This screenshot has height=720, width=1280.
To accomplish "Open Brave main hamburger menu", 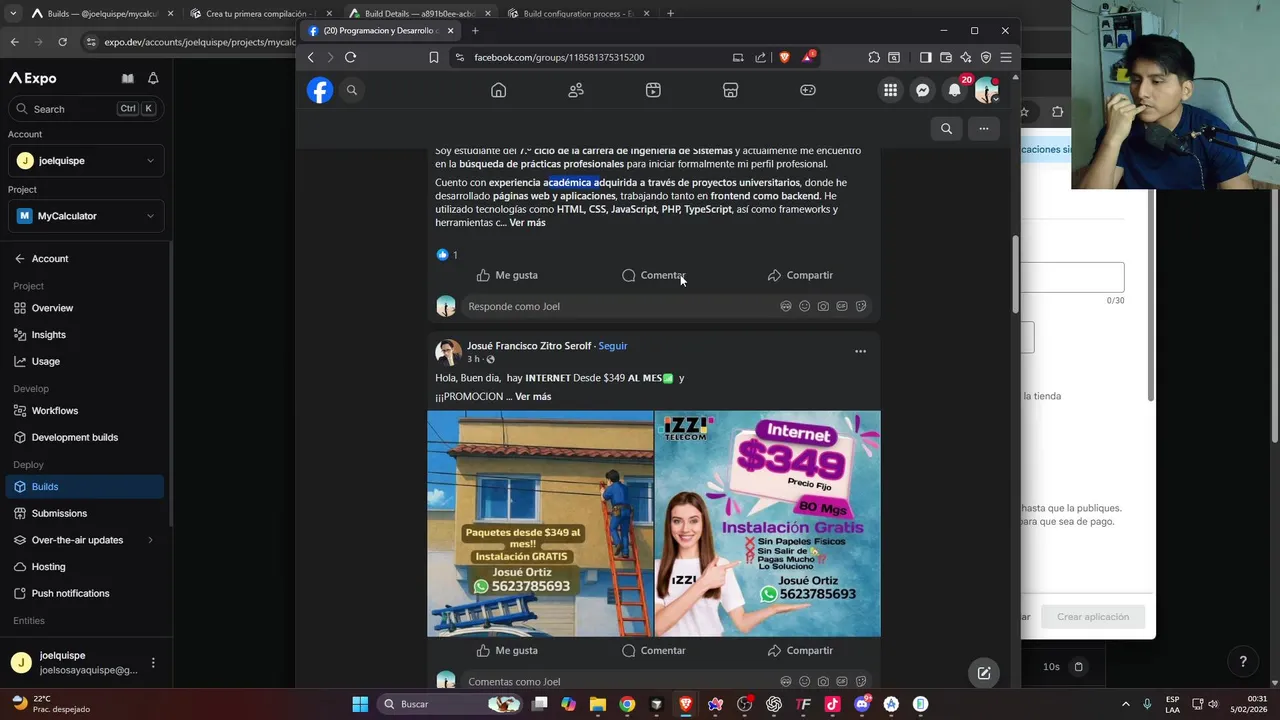I will click(1006, 57).
